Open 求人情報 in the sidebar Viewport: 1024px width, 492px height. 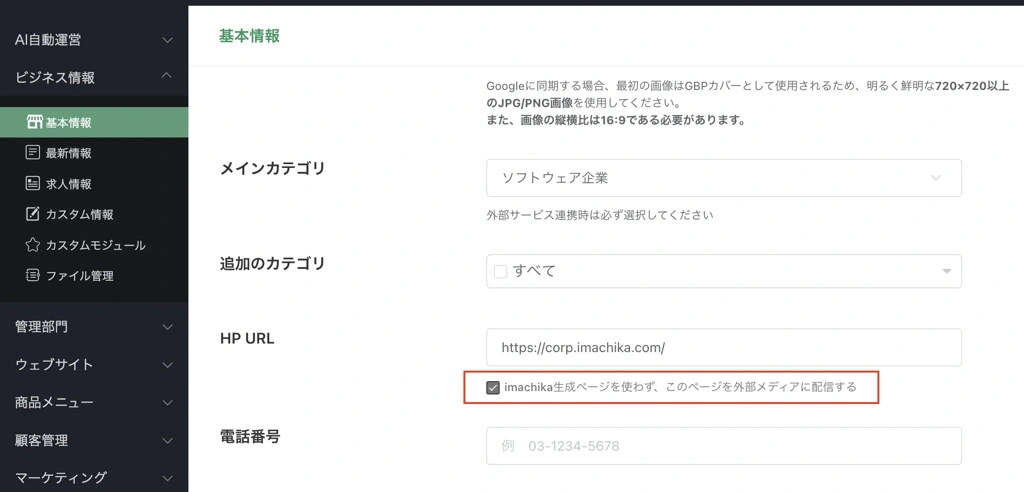(94, 184)
